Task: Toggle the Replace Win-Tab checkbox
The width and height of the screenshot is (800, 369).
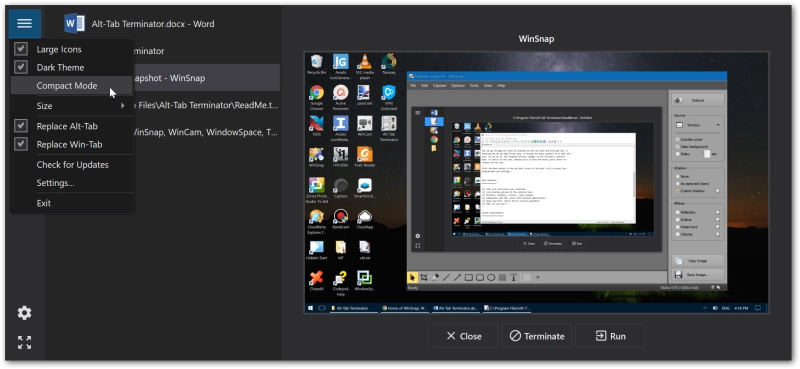Action: pos(20,144)
